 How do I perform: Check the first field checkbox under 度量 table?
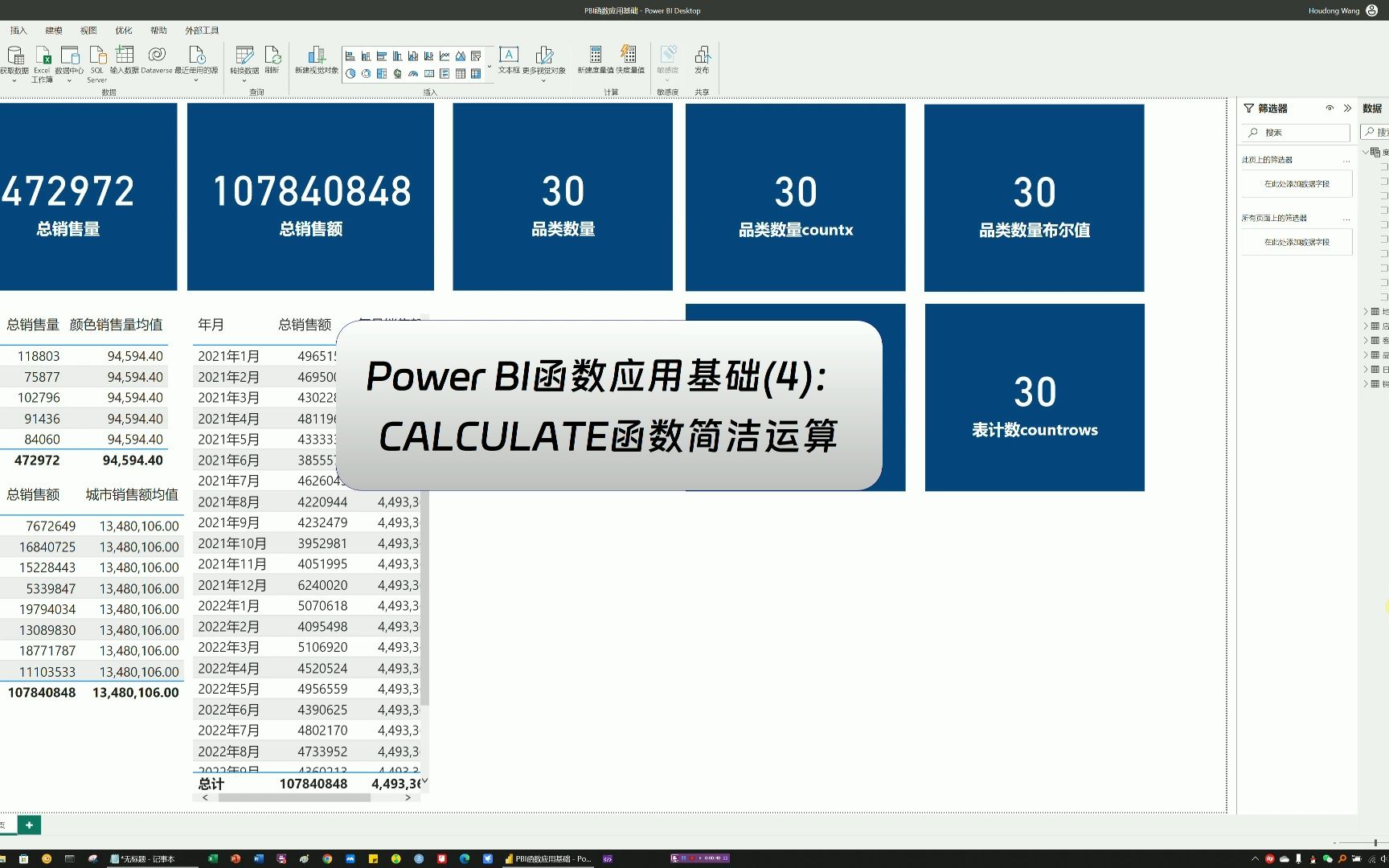(1383, 168)
